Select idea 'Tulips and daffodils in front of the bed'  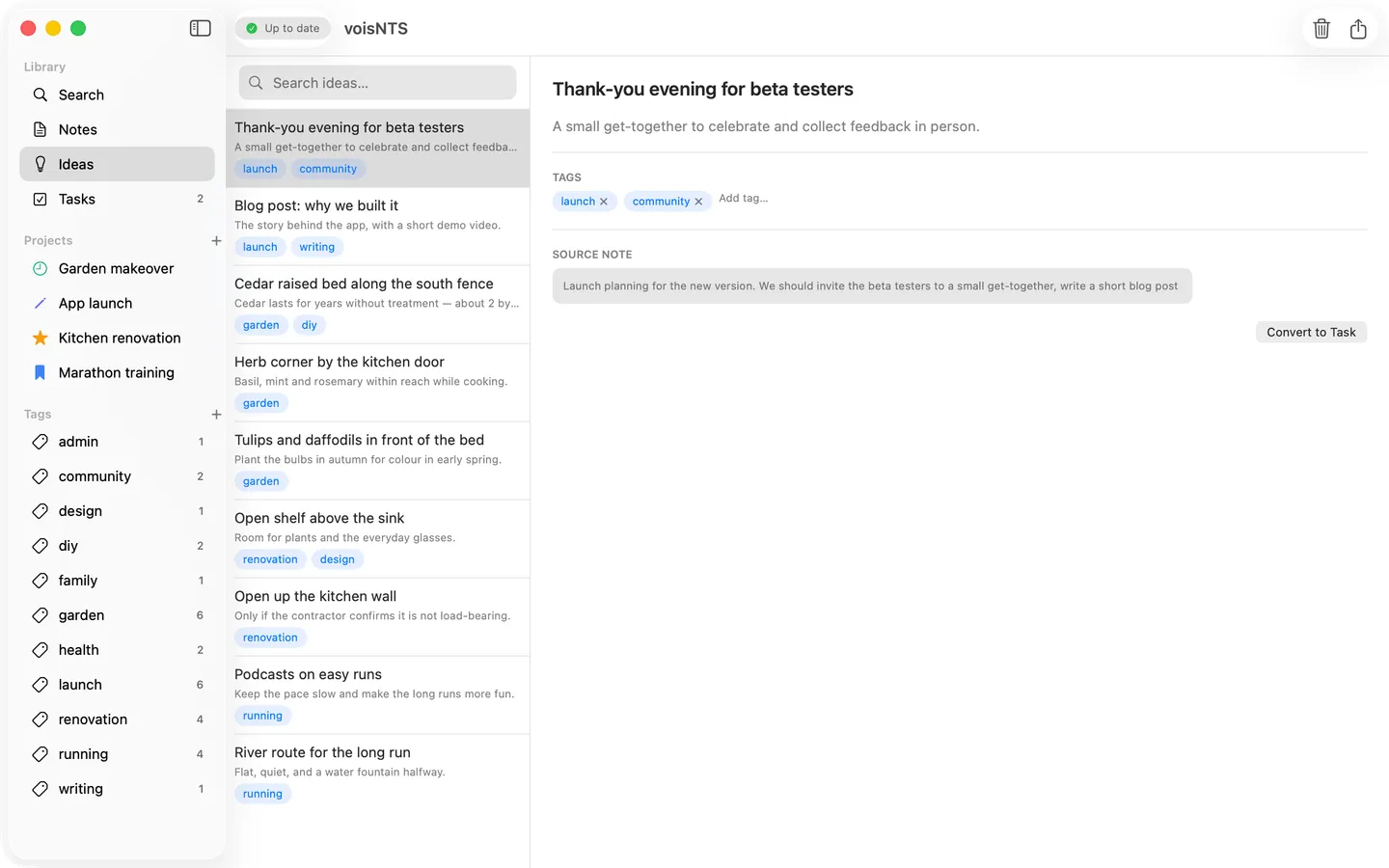point(378,461)
